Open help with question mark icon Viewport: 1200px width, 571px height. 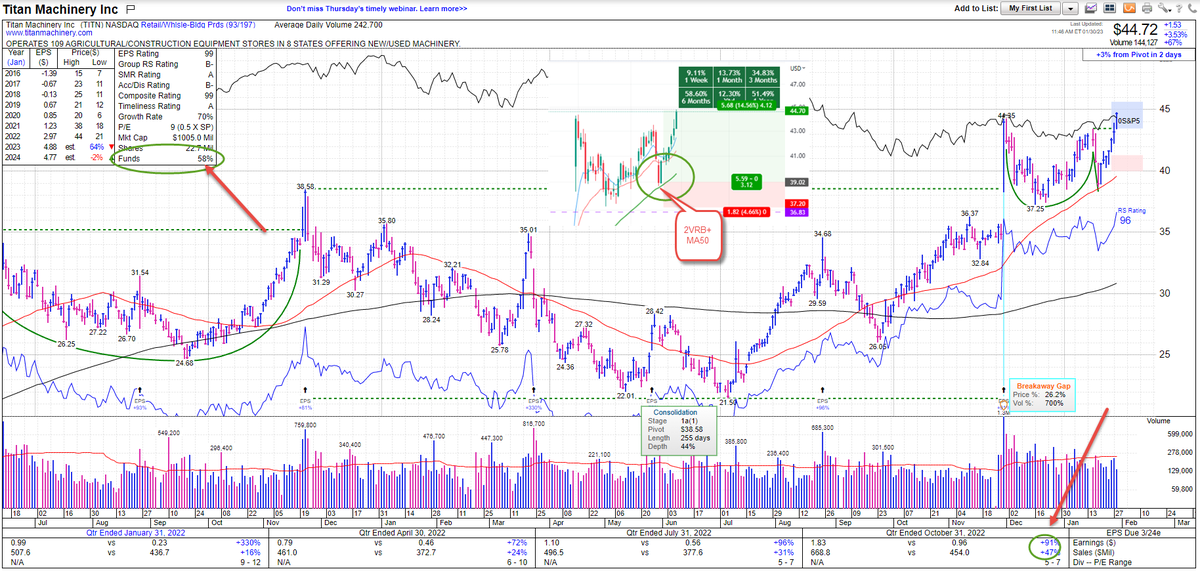(x=1179, y=8)
